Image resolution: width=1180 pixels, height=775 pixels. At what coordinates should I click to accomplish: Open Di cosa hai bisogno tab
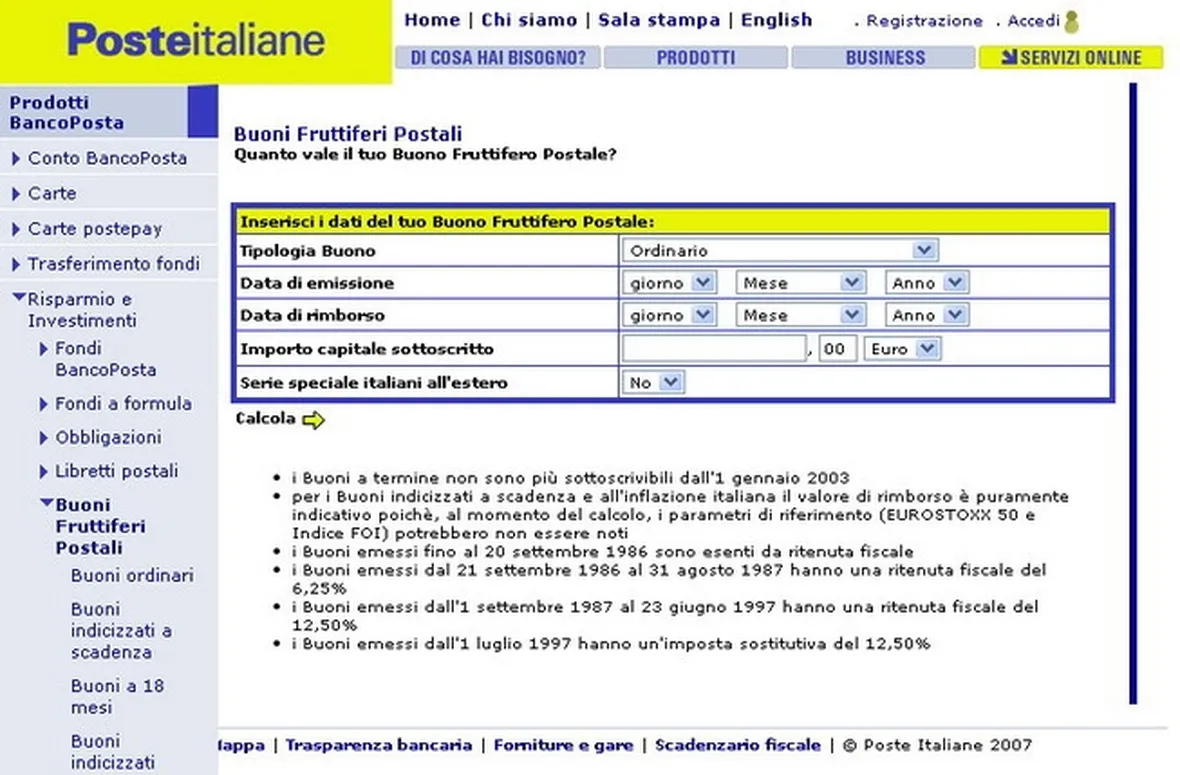[x=497, y=58]
